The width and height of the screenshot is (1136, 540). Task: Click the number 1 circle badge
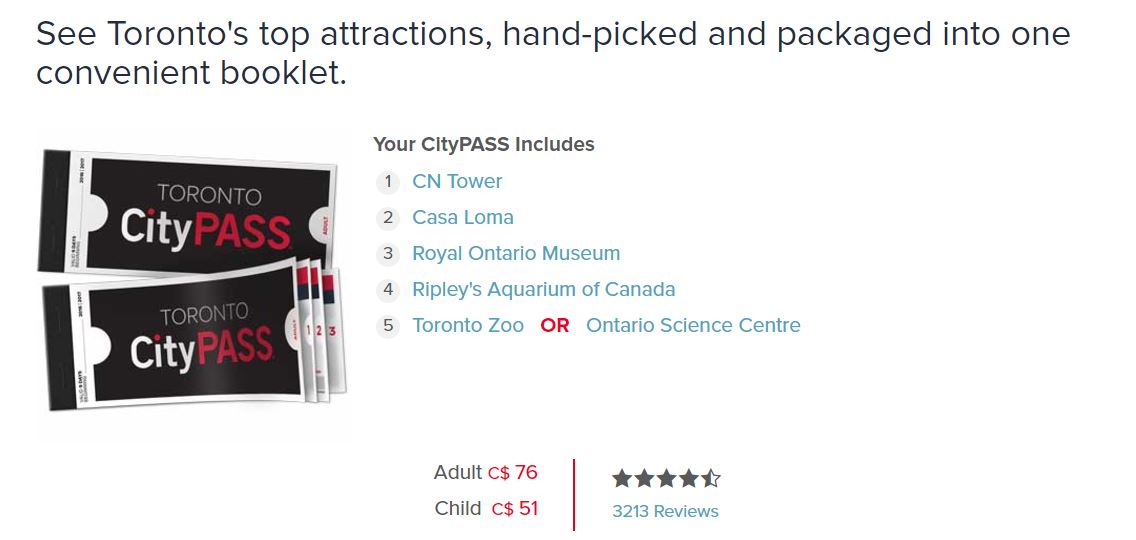click(x=388, y=181)
